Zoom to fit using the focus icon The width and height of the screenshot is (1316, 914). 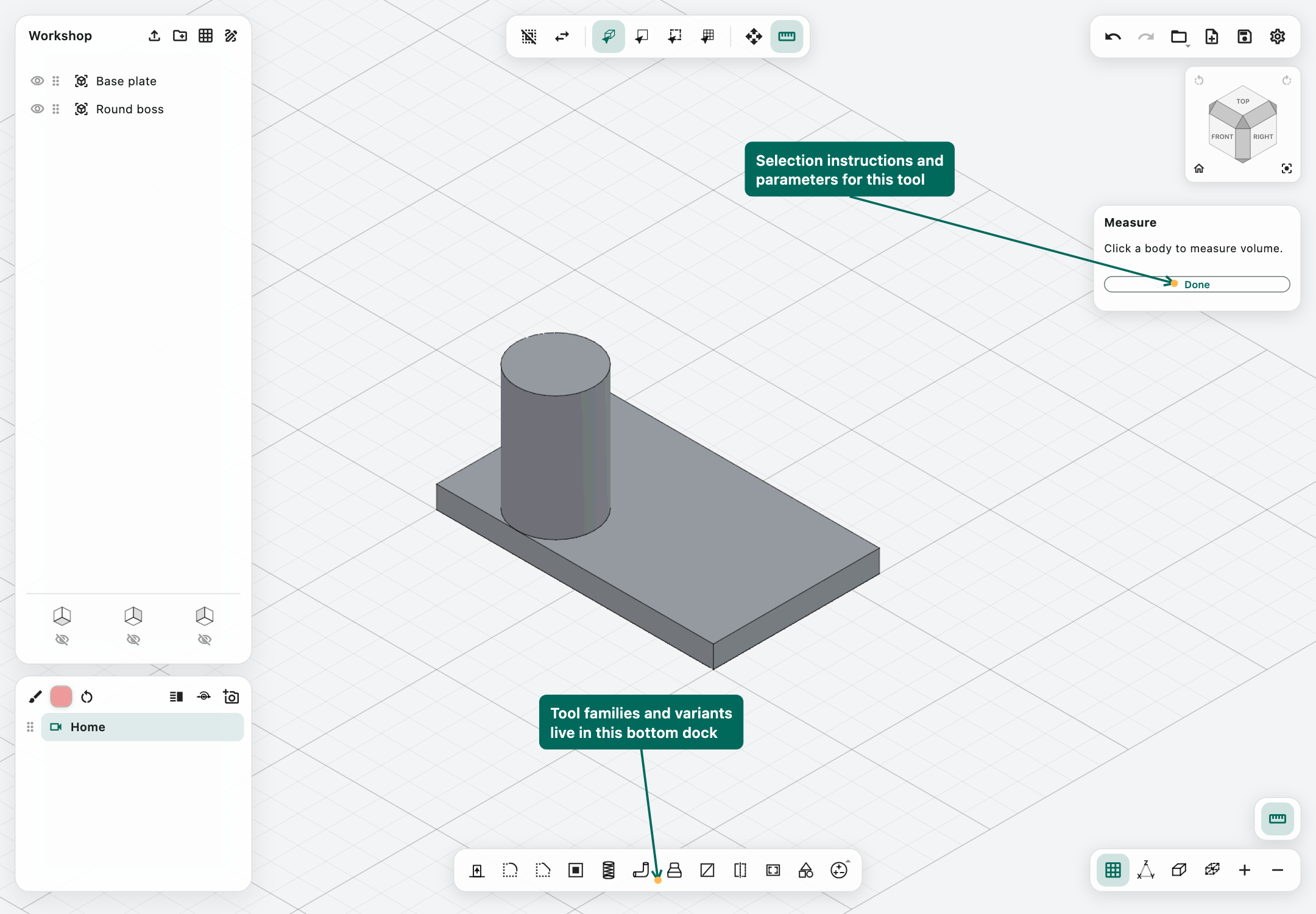(1287, 169)
